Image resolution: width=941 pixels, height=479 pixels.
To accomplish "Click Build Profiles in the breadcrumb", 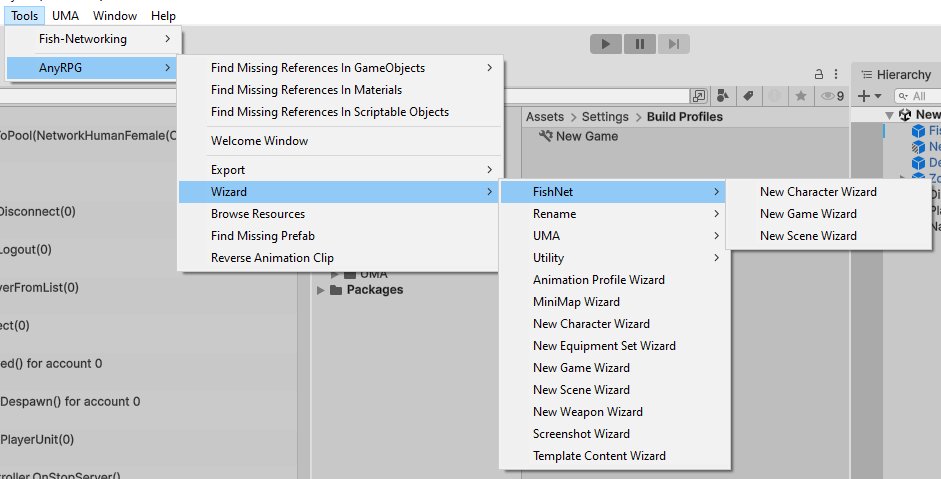I will 685,117.
